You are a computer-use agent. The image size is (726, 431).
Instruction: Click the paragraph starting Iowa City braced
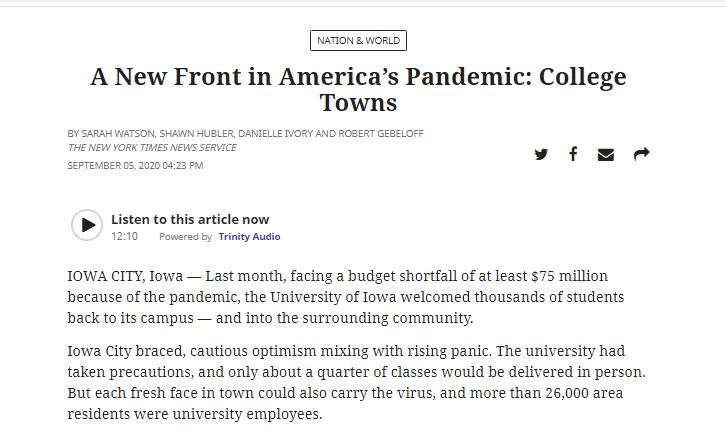pos(357,382)
